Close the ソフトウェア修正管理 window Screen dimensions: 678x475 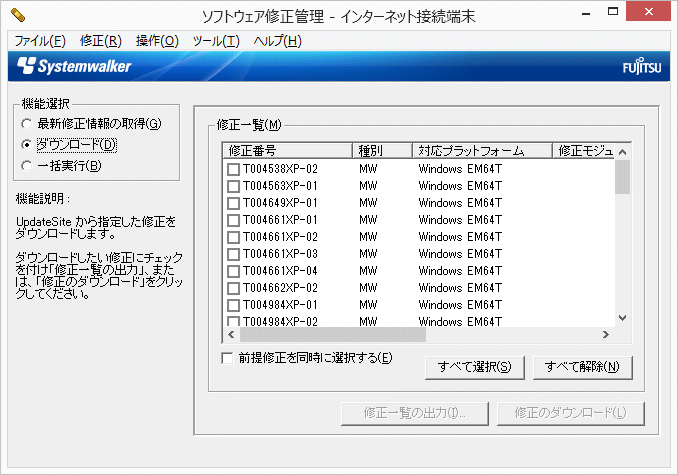pyautogui.click(x=648, y=12)
